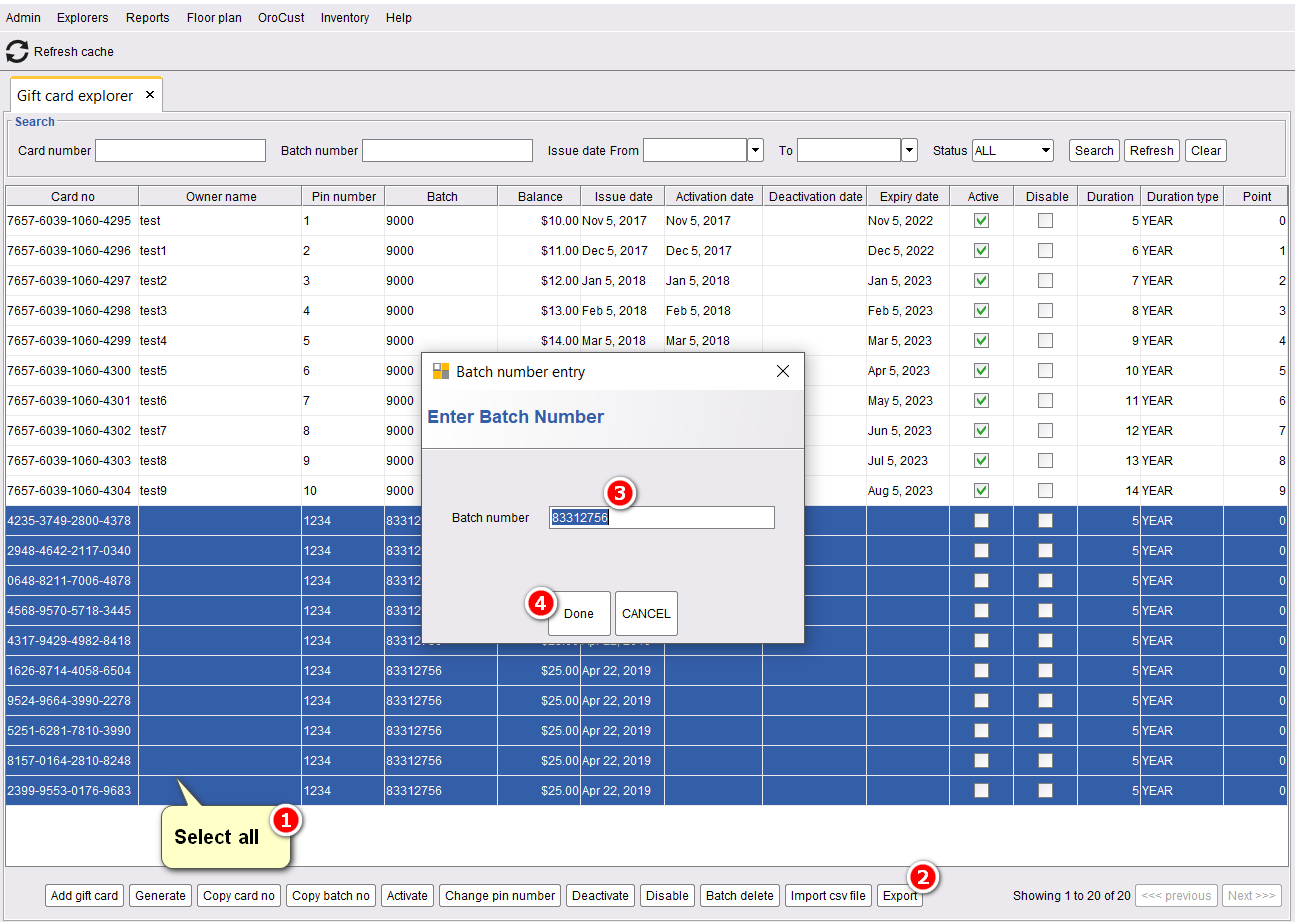This screenshot has height=922, width=1295.
Task: Toggle Active checkbox for card ending 4378
Action: (981, 521)
